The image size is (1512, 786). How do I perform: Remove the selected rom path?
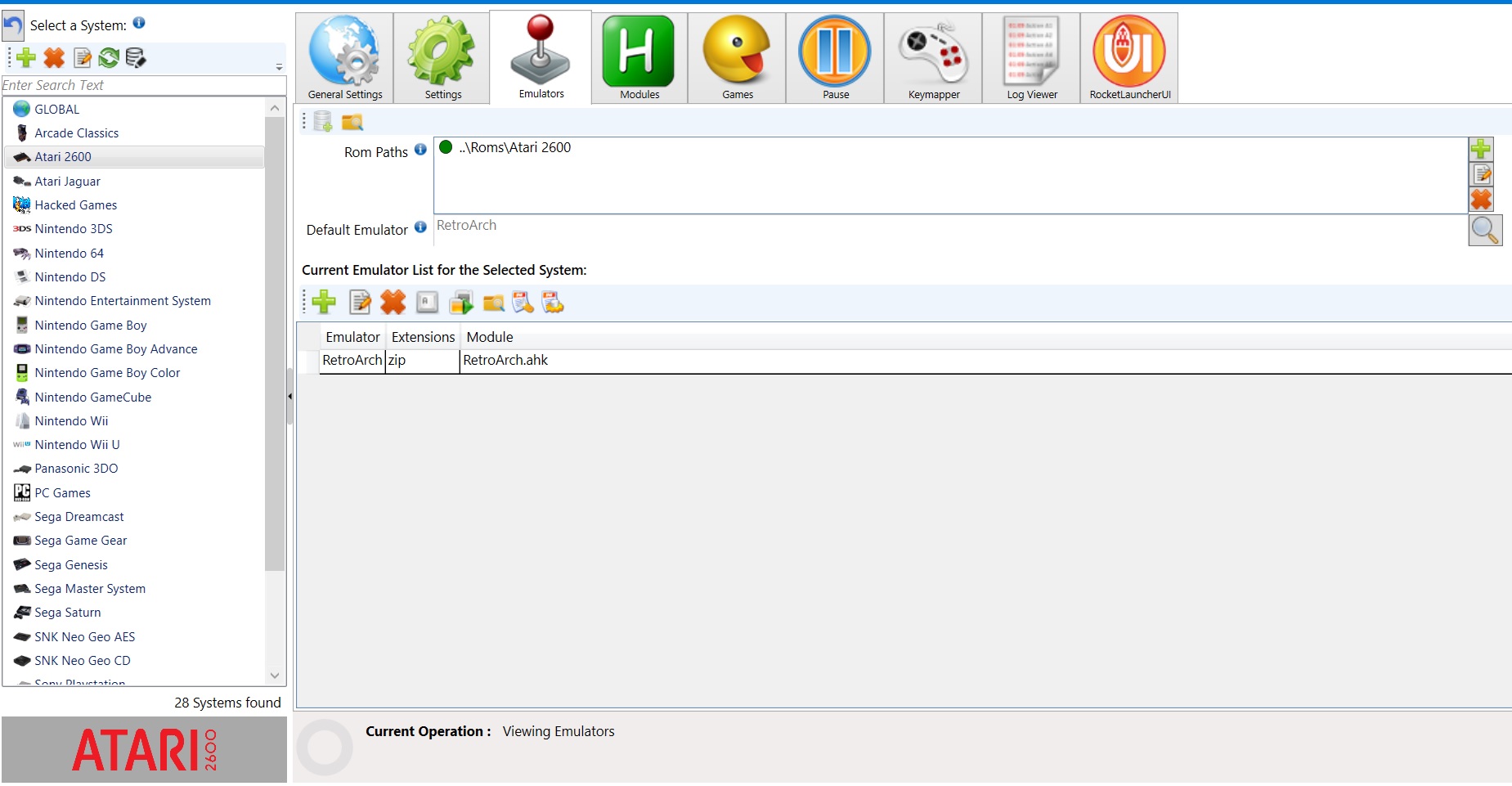tap(1481, 200)
